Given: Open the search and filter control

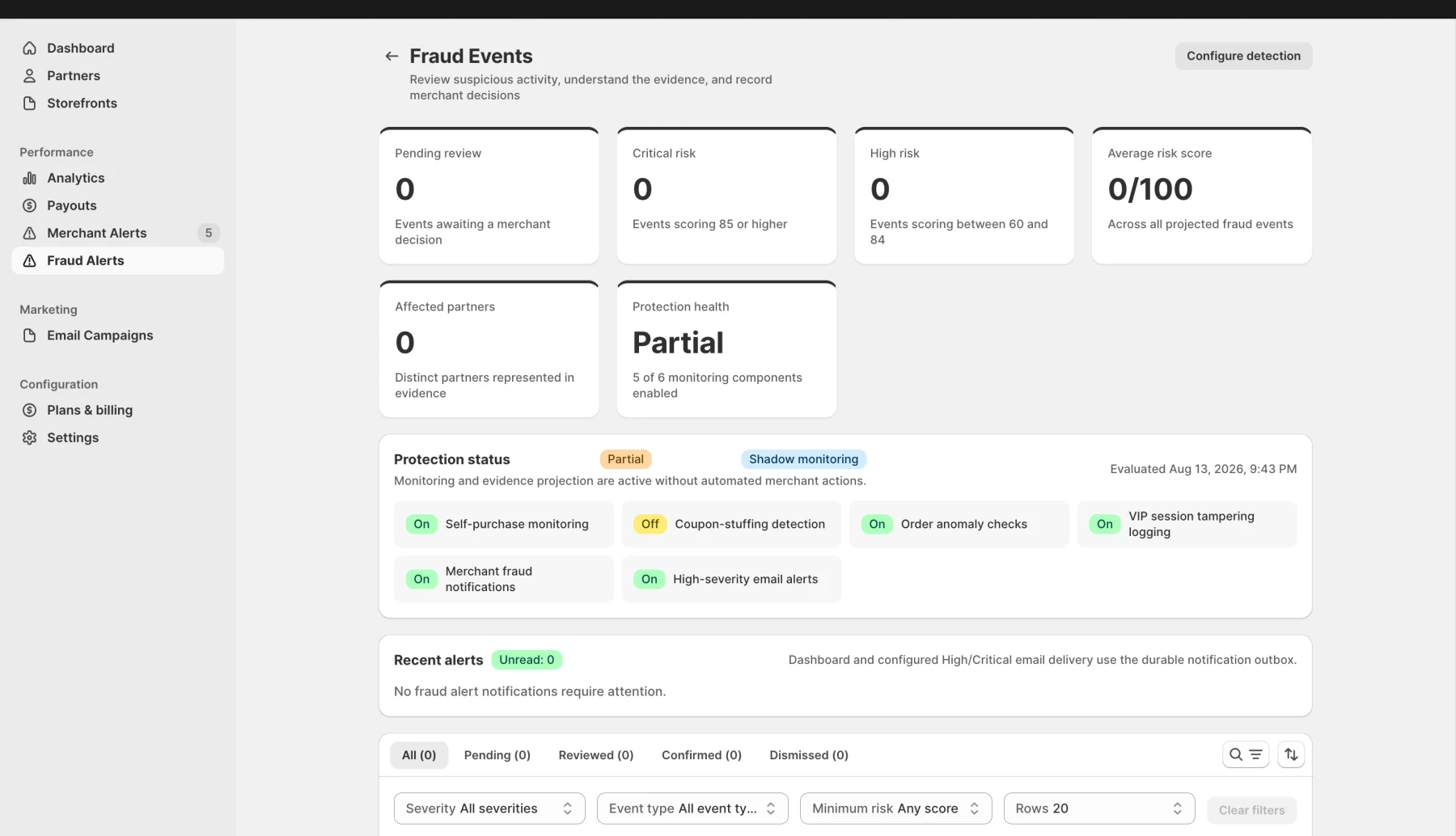Looking at the screenshot, I should pos(1246,754).
